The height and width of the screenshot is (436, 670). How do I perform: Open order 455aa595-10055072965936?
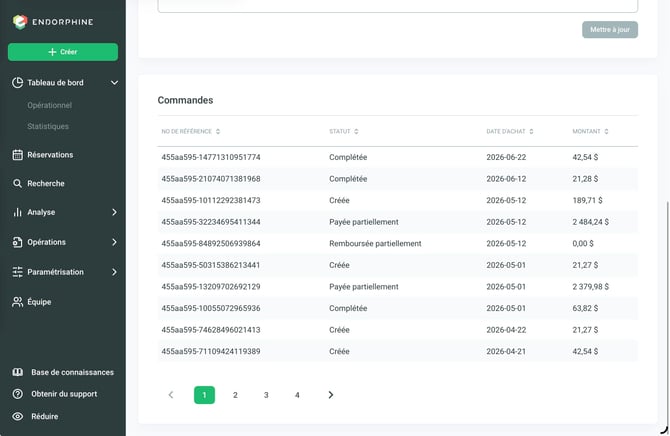pos(211,308)
